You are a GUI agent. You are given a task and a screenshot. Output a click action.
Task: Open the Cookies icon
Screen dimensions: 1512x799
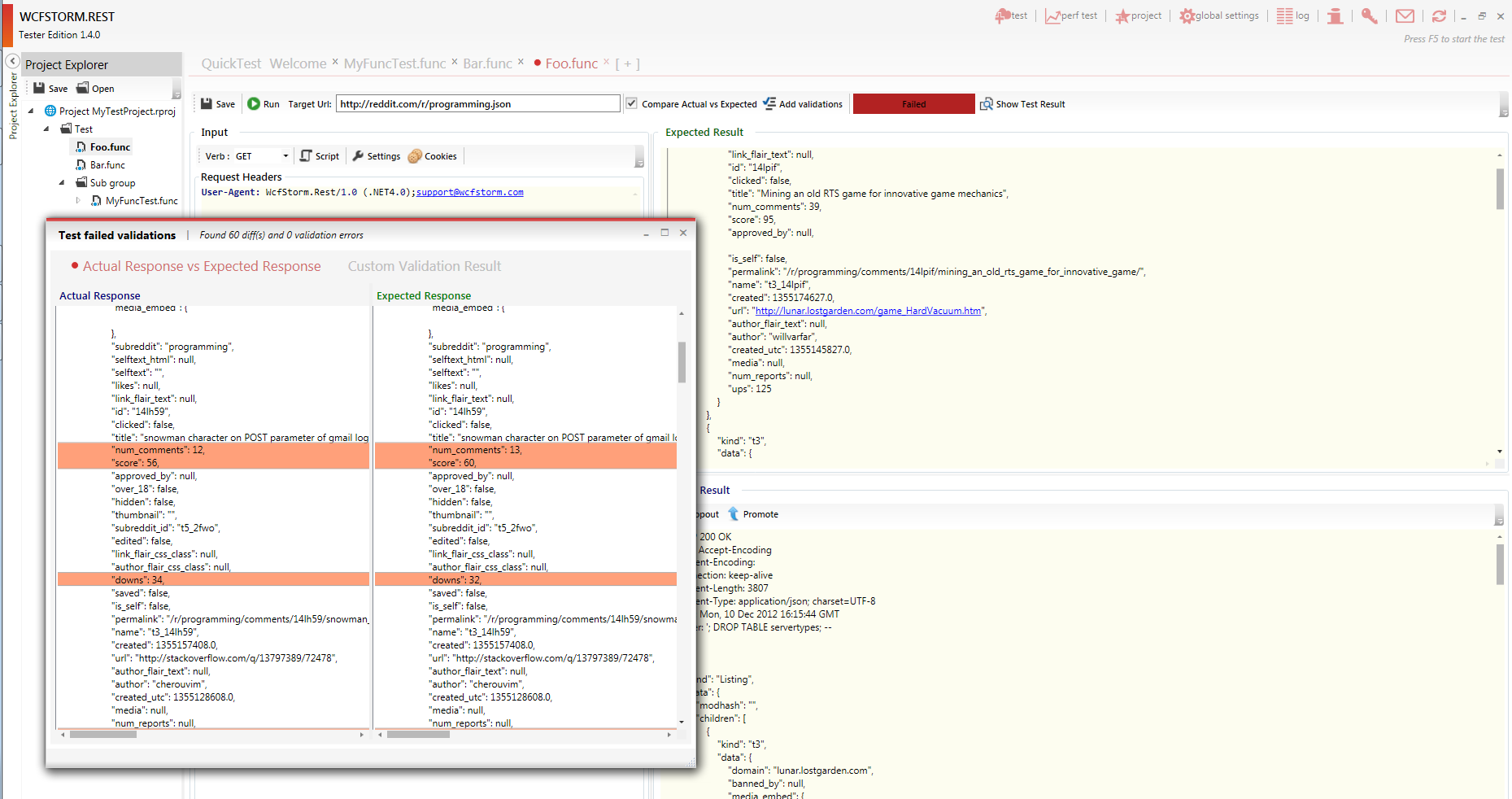pos(415,155)
